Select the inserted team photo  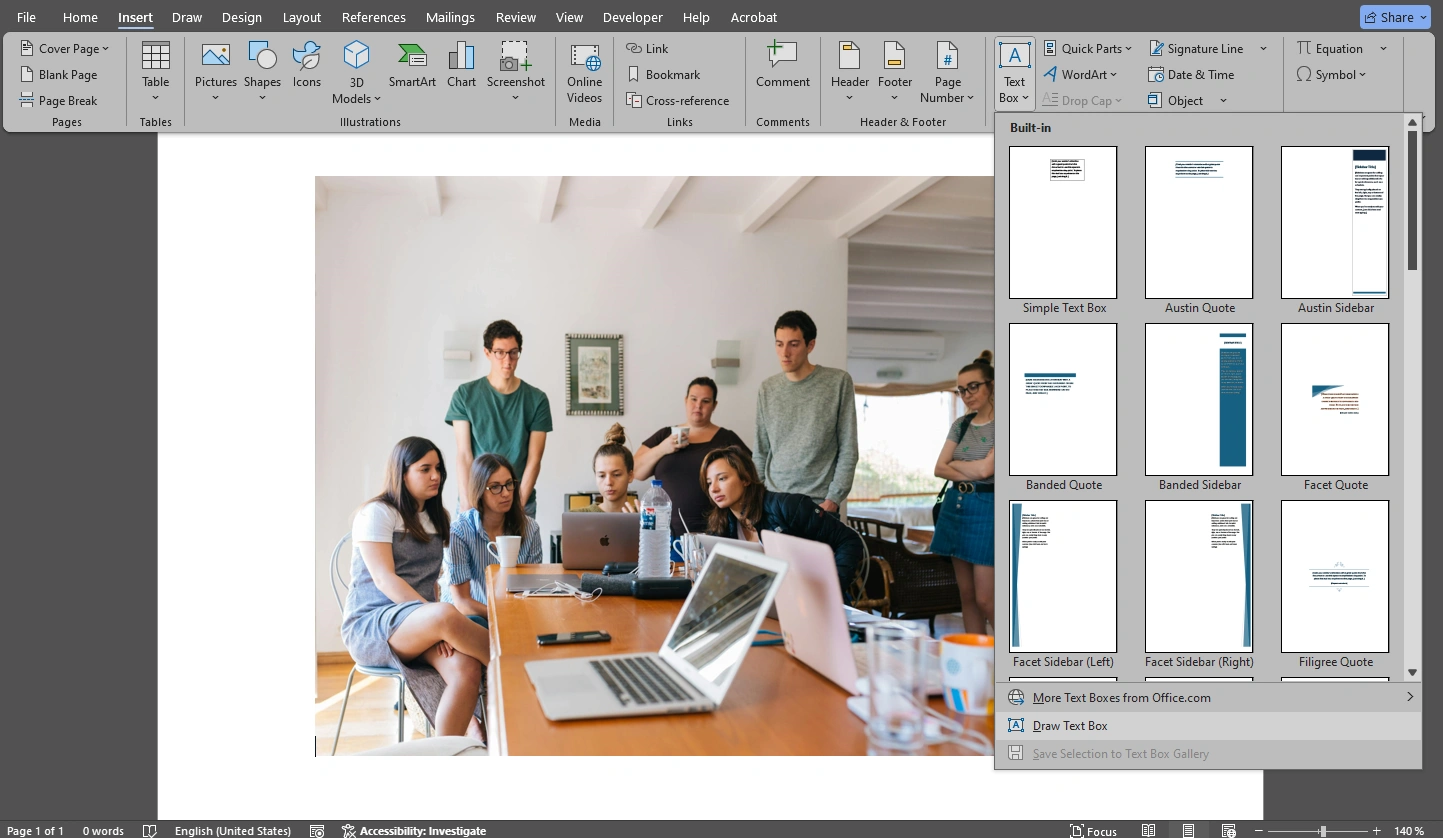click(x=655, y=466)
